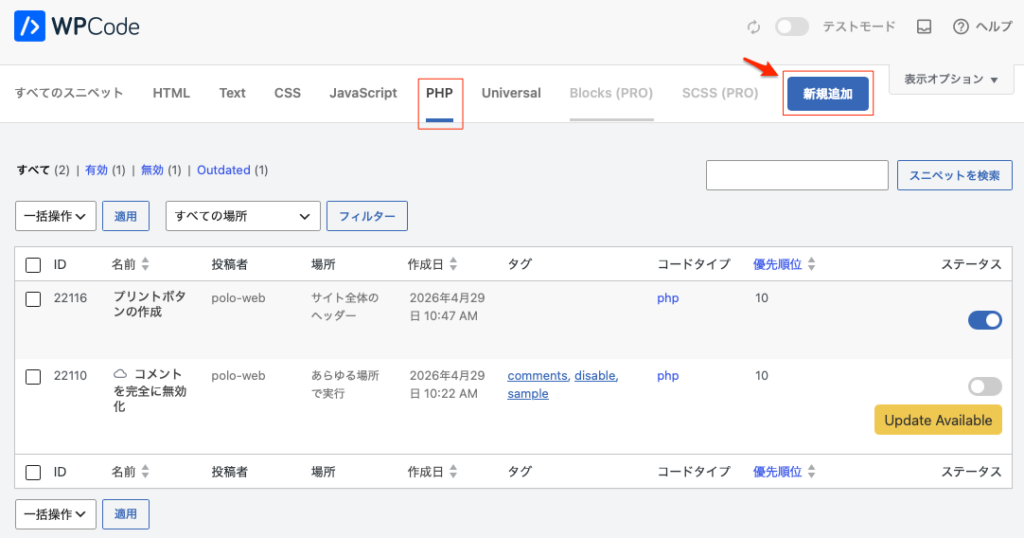
Task: Switch to the CSS tab
Action: tap(287, 93)
